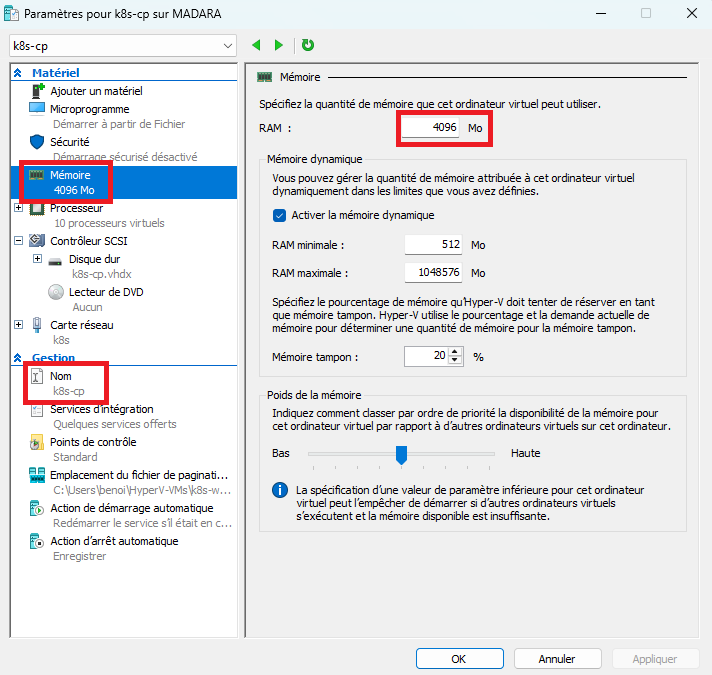Click the Emplacement du fichier de pagination icon
Viewport: 712px width, 675px height.
point(37,475)
